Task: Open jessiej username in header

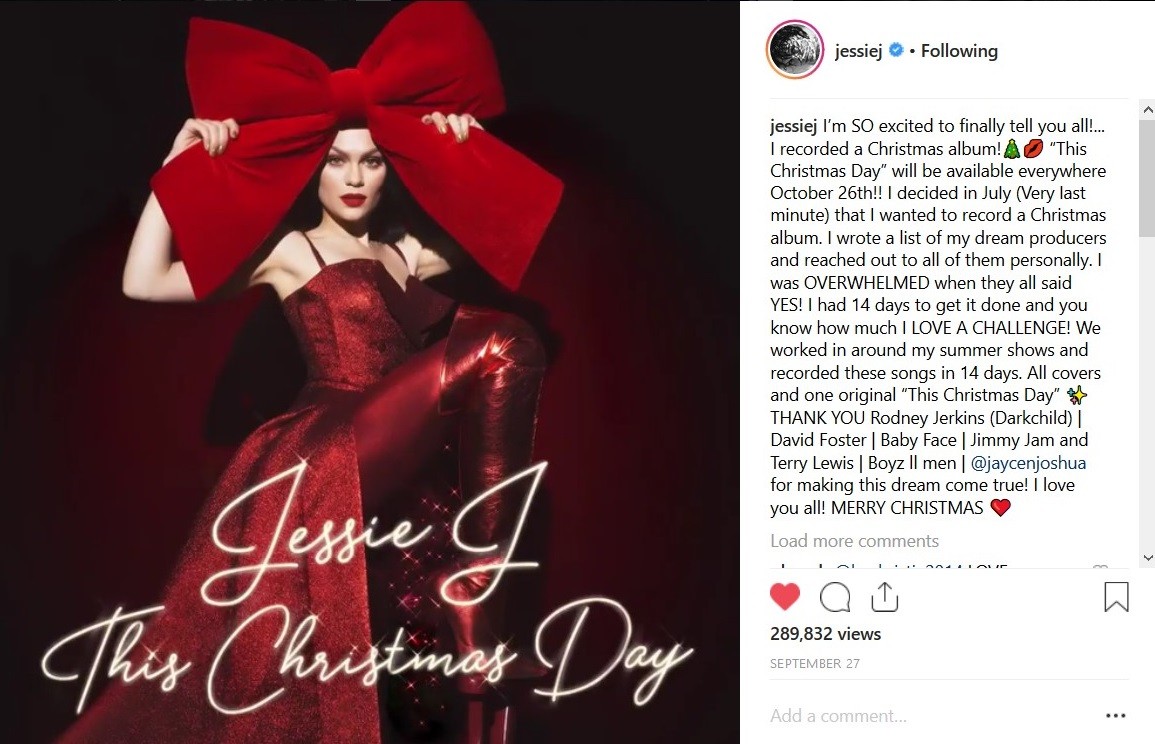Action: coord(858,51)
